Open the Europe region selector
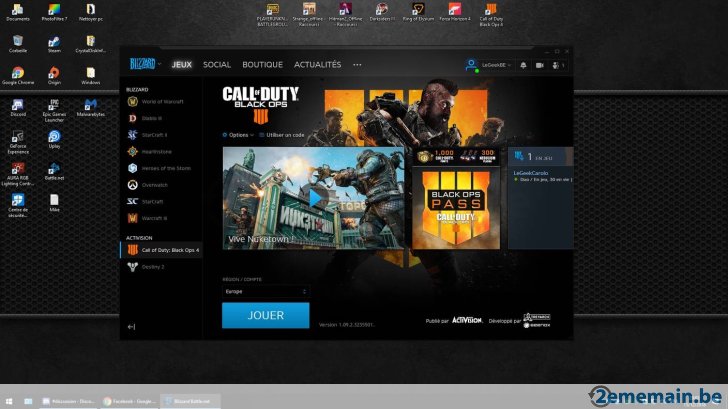This screenshot has height=409, width=728. click(266, 292)
